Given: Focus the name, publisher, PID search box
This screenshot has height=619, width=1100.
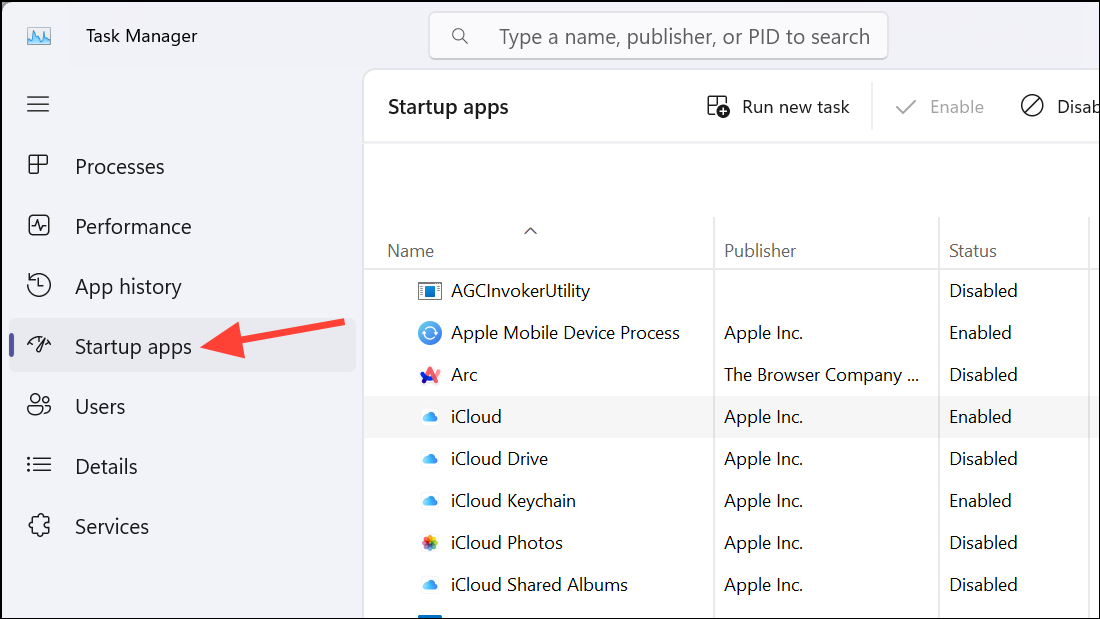Looking at the screenshot, I should click(658, 36).
